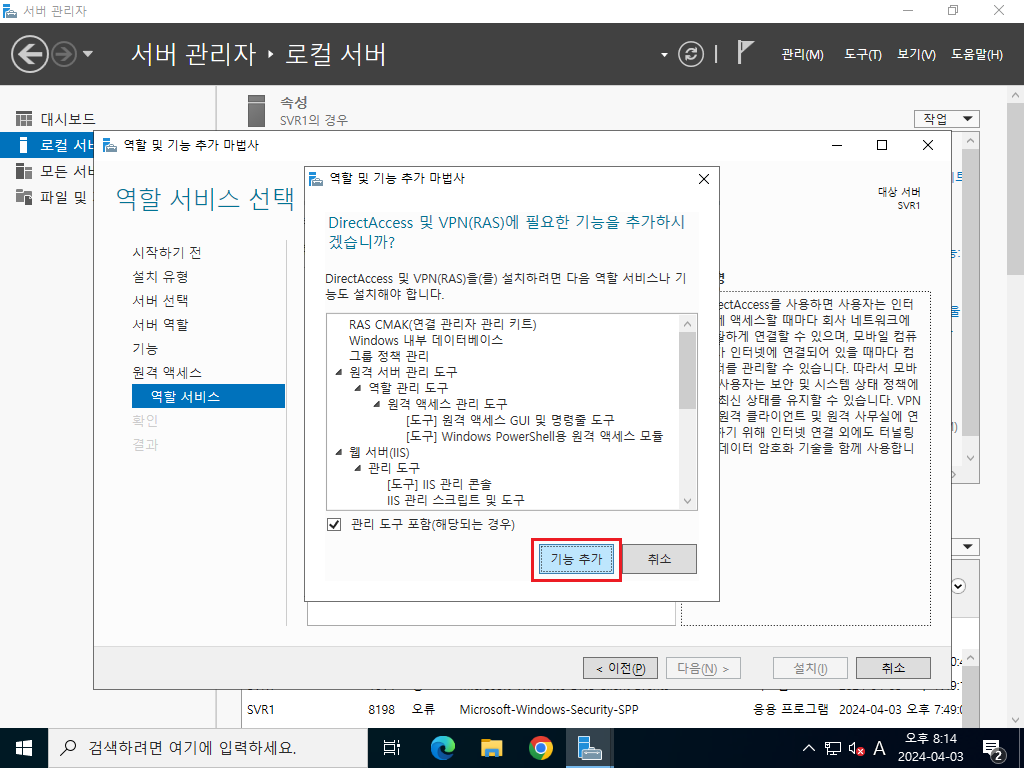Select [도구] 원격 액세스 GUI 및 명령줄 도구
Screen dimensions: 1024x768
(x=510, y=420)
